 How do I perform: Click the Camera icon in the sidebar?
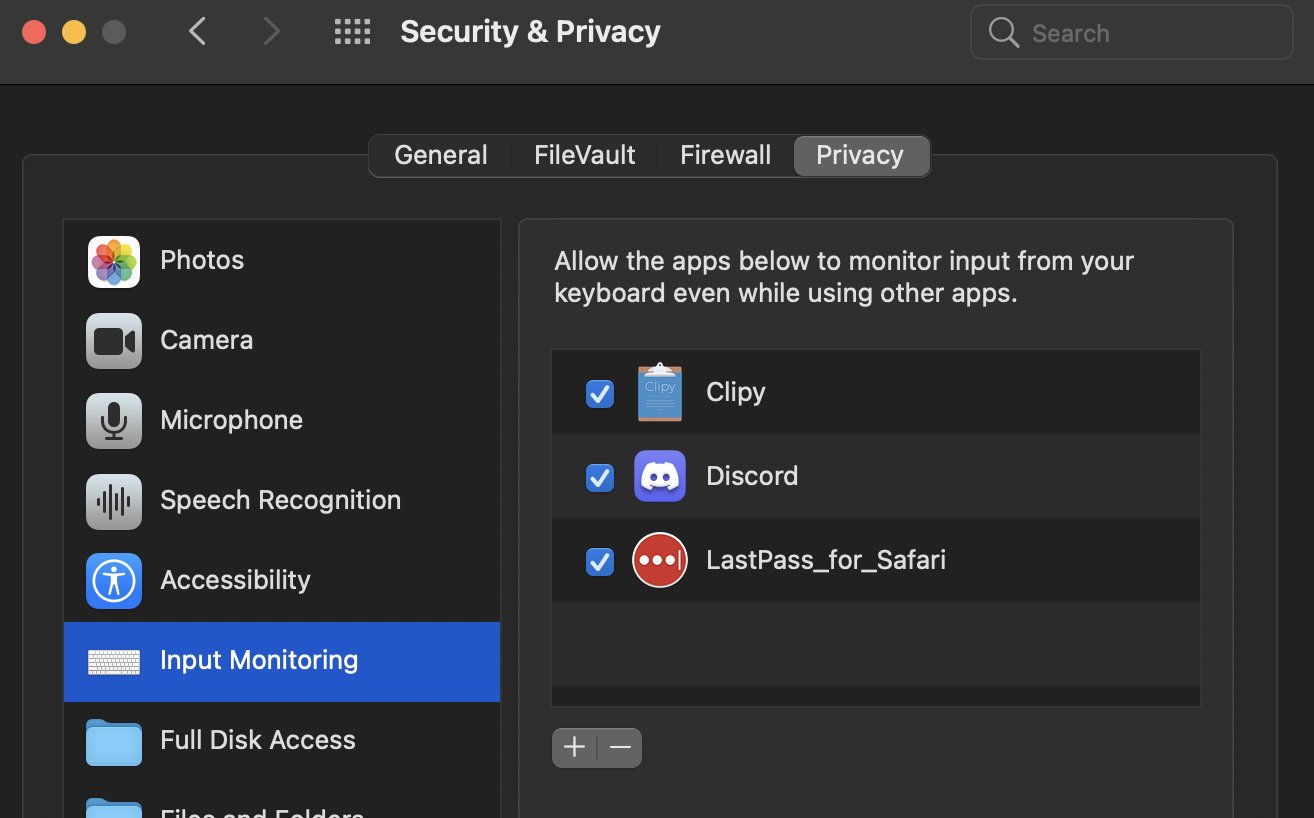(114, 341)
